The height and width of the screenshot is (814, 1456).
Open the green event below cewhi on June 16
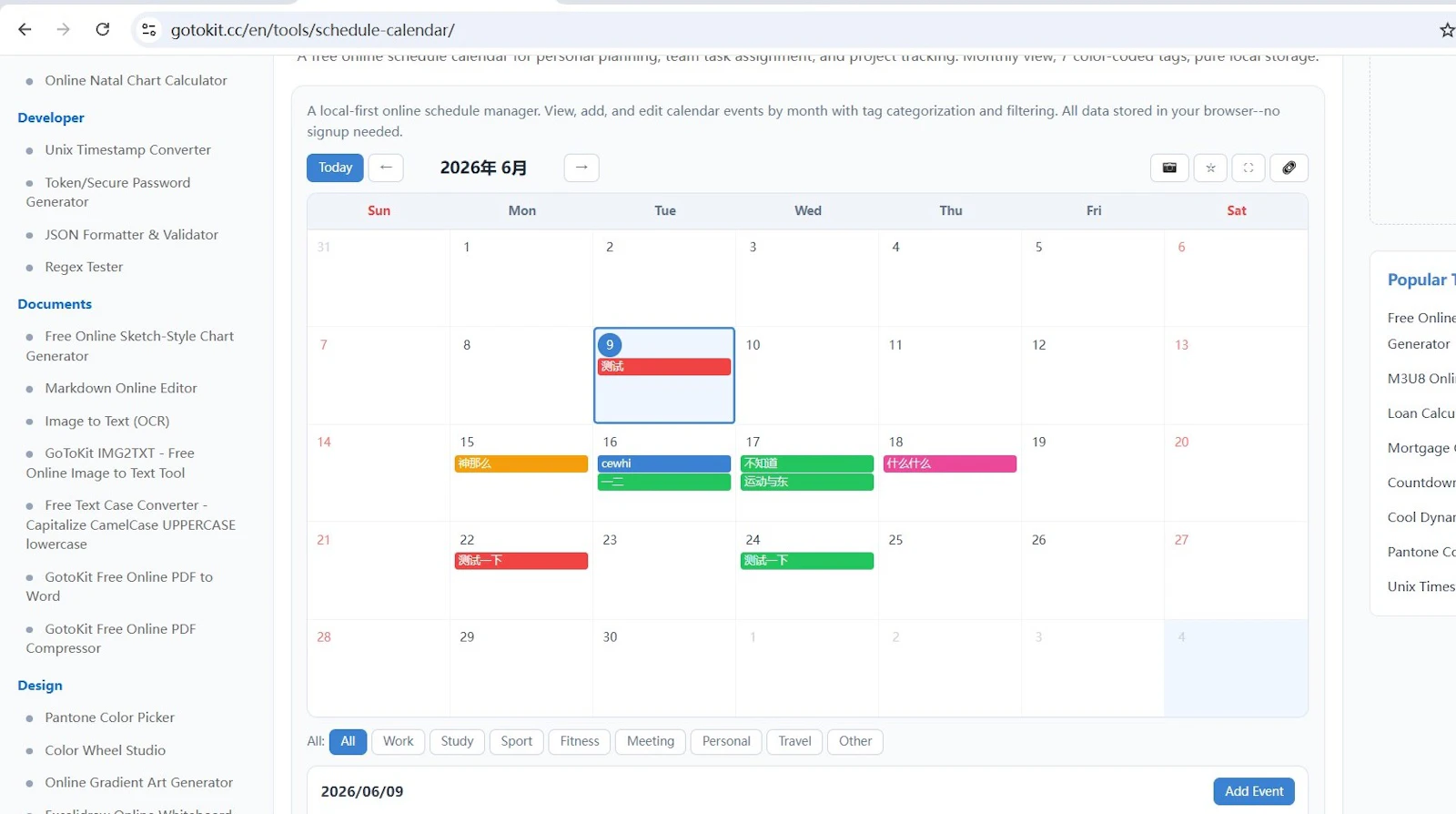point(664,482)
